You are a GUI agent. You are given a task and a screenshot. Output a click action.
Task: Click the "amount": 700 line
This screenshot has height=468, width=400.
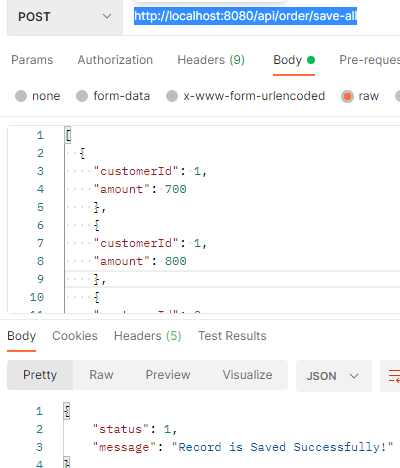140,189
